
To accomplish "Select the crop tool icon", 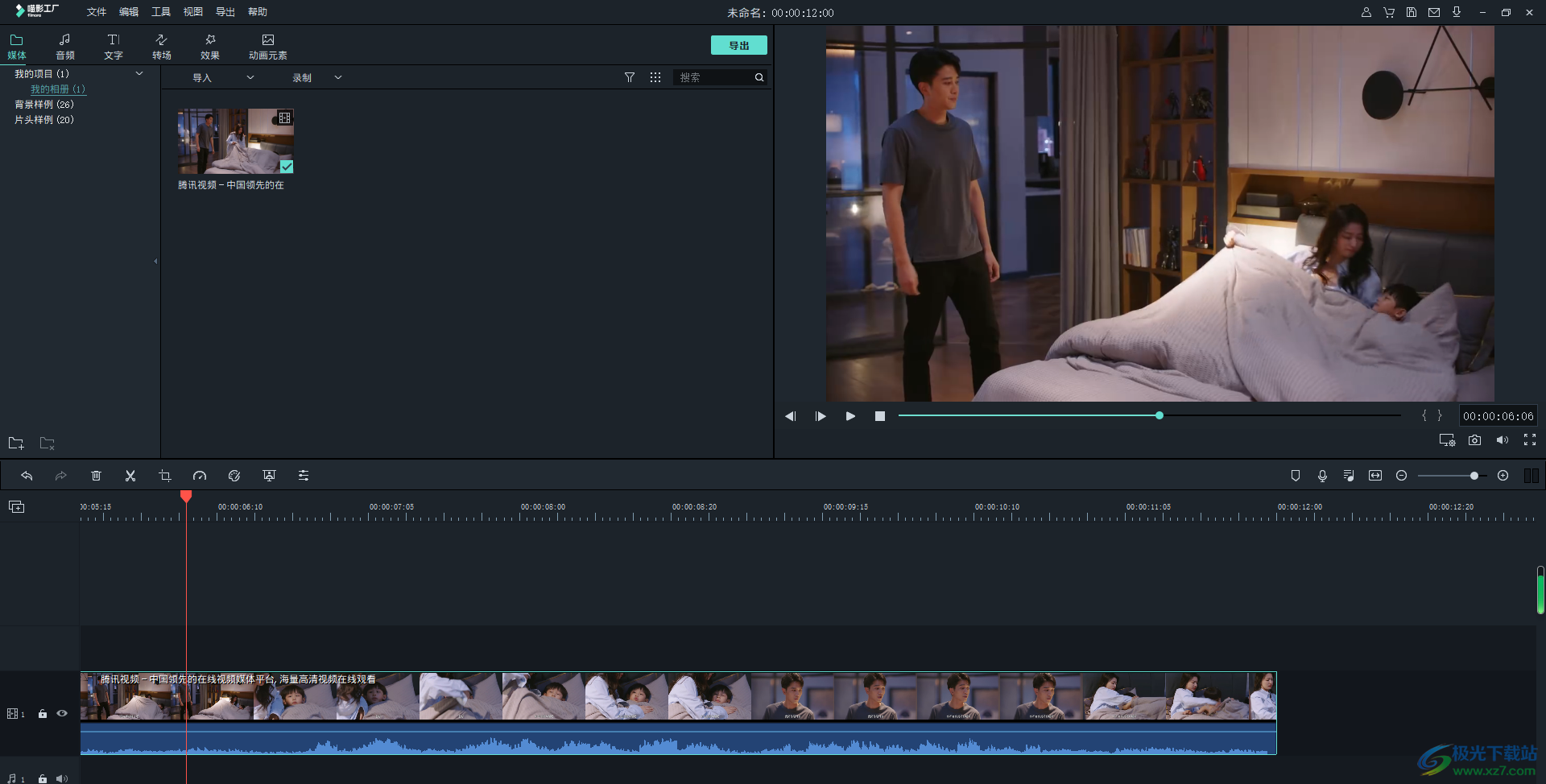I will [165, 476].
